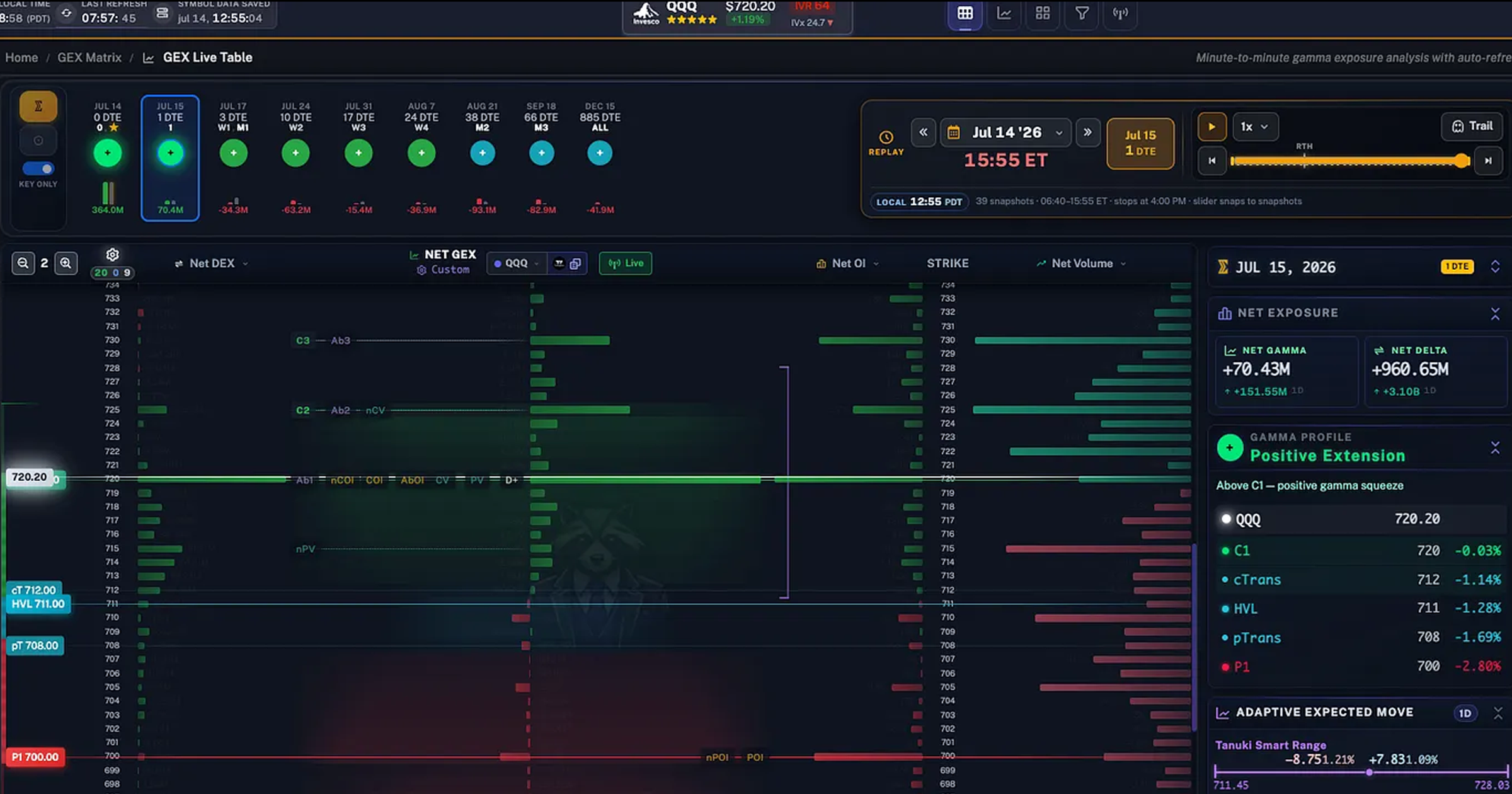
Task: Jump to last snapshot with skip-forward button
Action: click(x=1488, y=161)
